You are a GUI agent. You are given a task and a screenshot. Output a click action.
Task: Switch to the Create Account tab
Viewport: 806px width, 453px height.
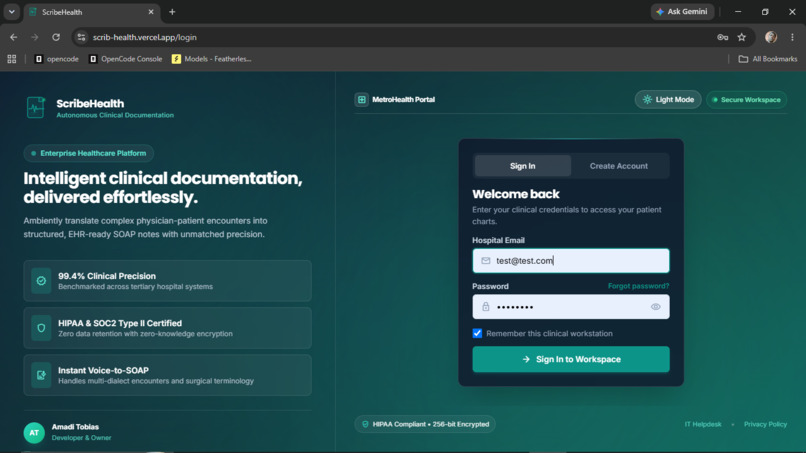tap(618, 166)
